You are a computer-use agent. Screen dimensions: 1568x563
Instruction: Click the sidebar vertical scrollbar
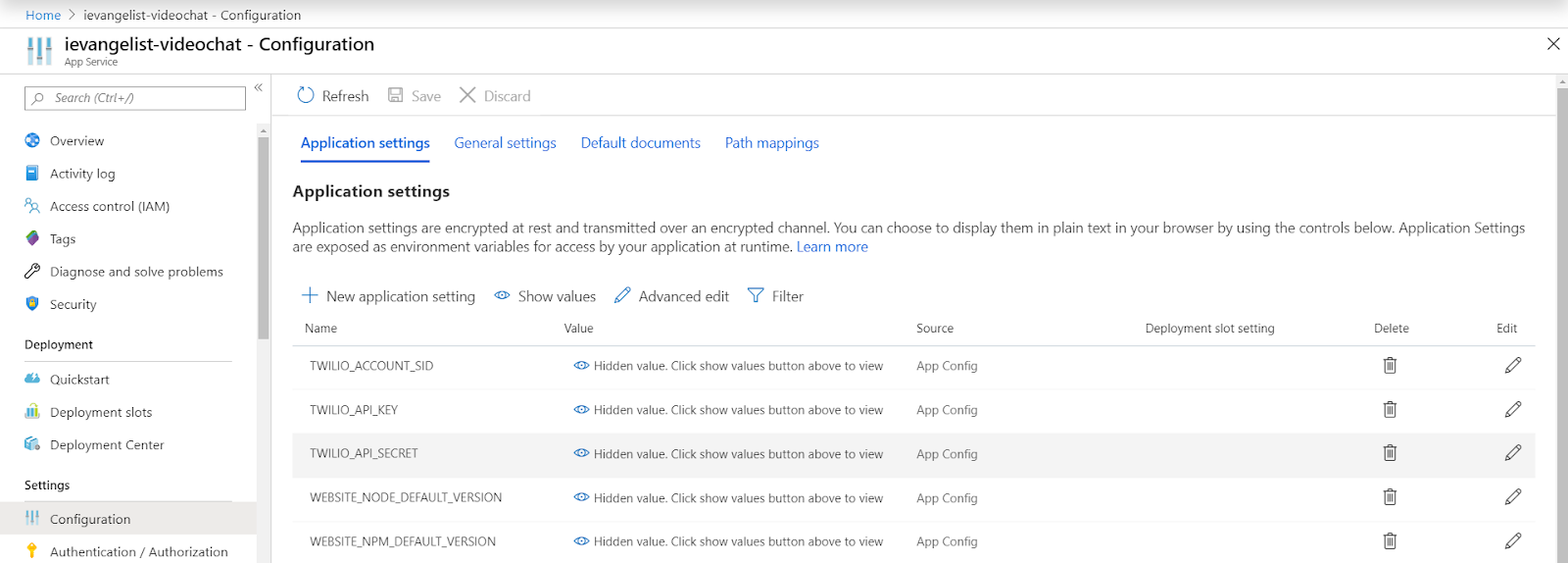coord(263,238)
